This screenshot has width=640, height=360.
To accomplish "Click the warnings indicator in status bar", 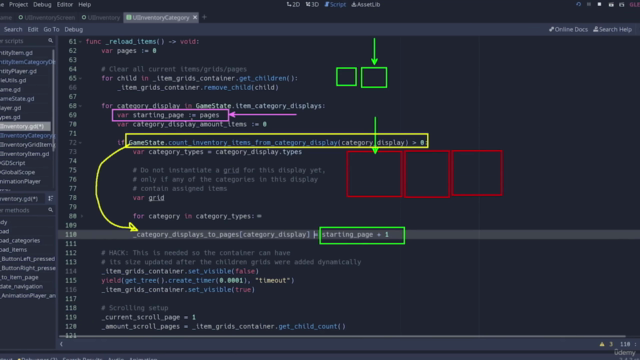I will 606,344.
